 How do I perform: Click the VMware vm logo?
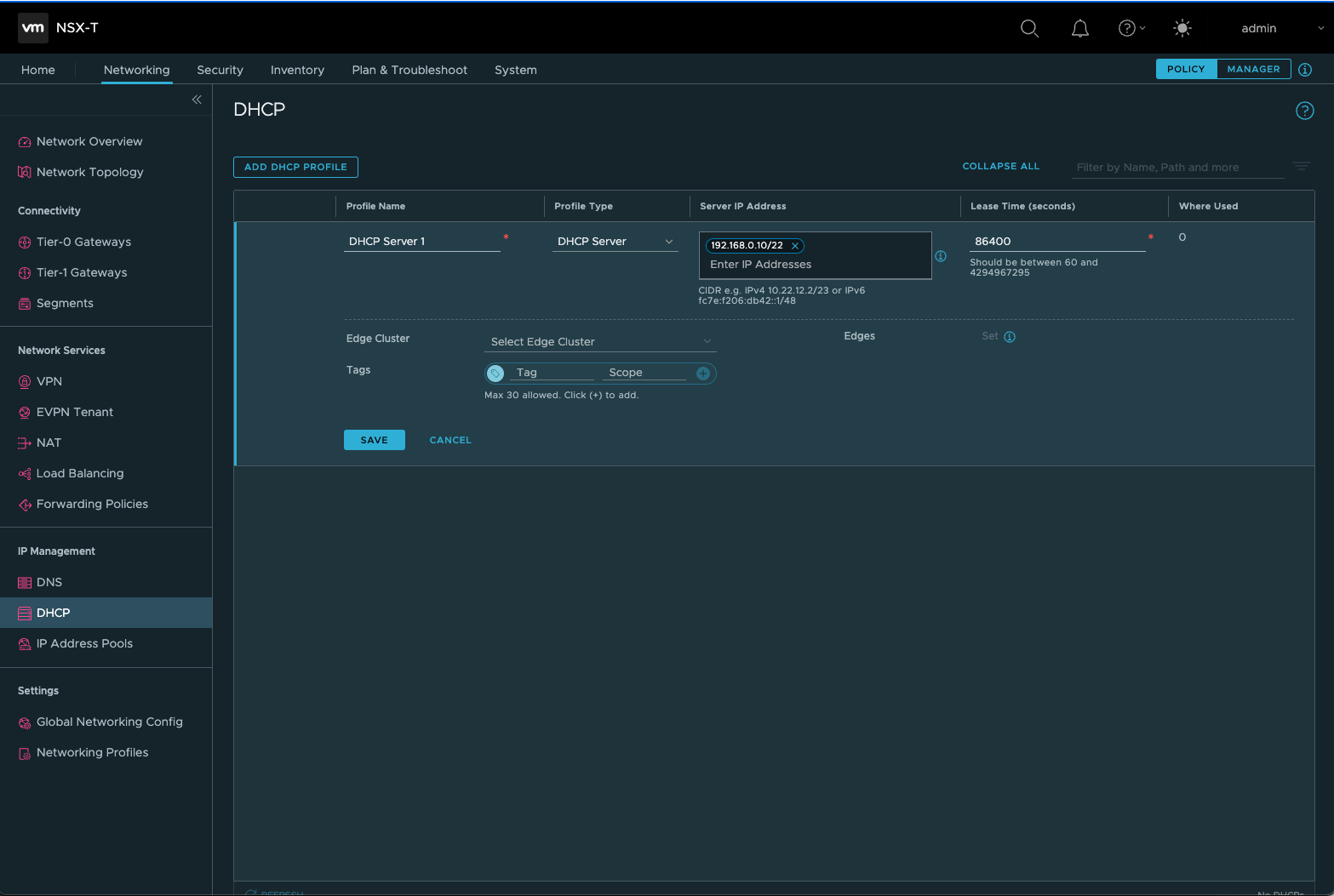click(32, 28)
